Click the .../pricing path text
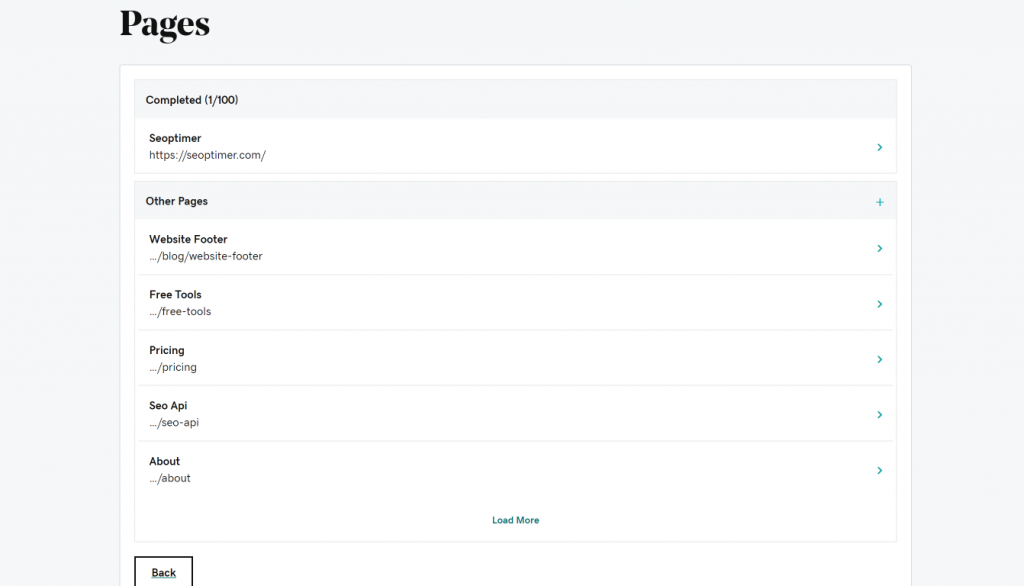The height and width of the screenshot is (586, 1024). pos(172,367)
